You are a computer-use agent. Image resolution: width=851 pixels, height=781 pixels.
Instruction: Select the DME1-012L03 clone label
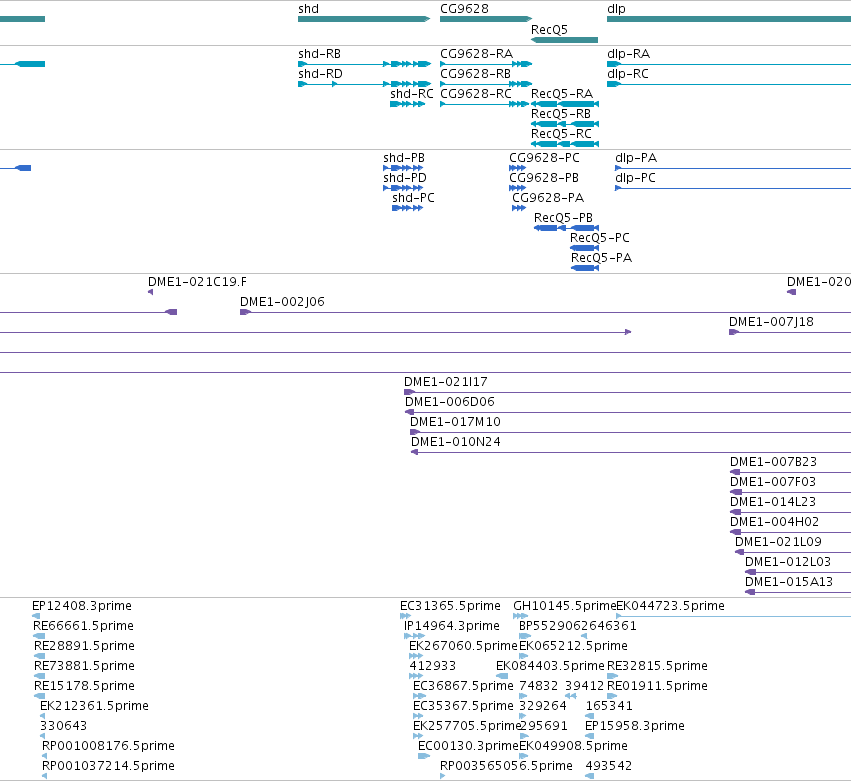click(x=788, y=562)
